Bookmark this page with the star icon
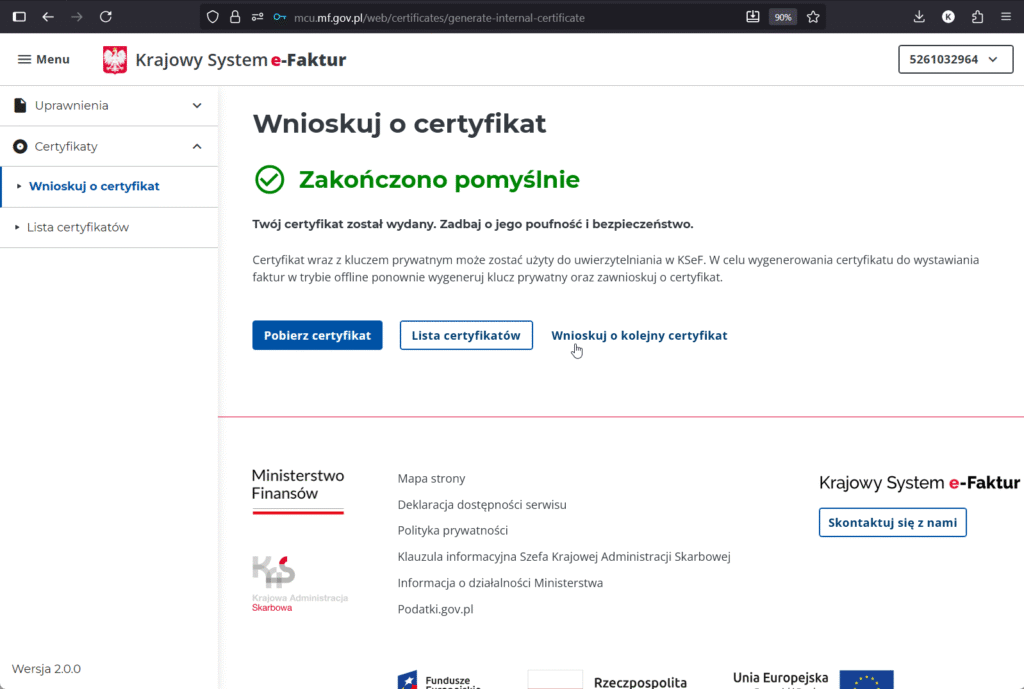Viewport: 1024px width, 689px height. pos(813,17)
